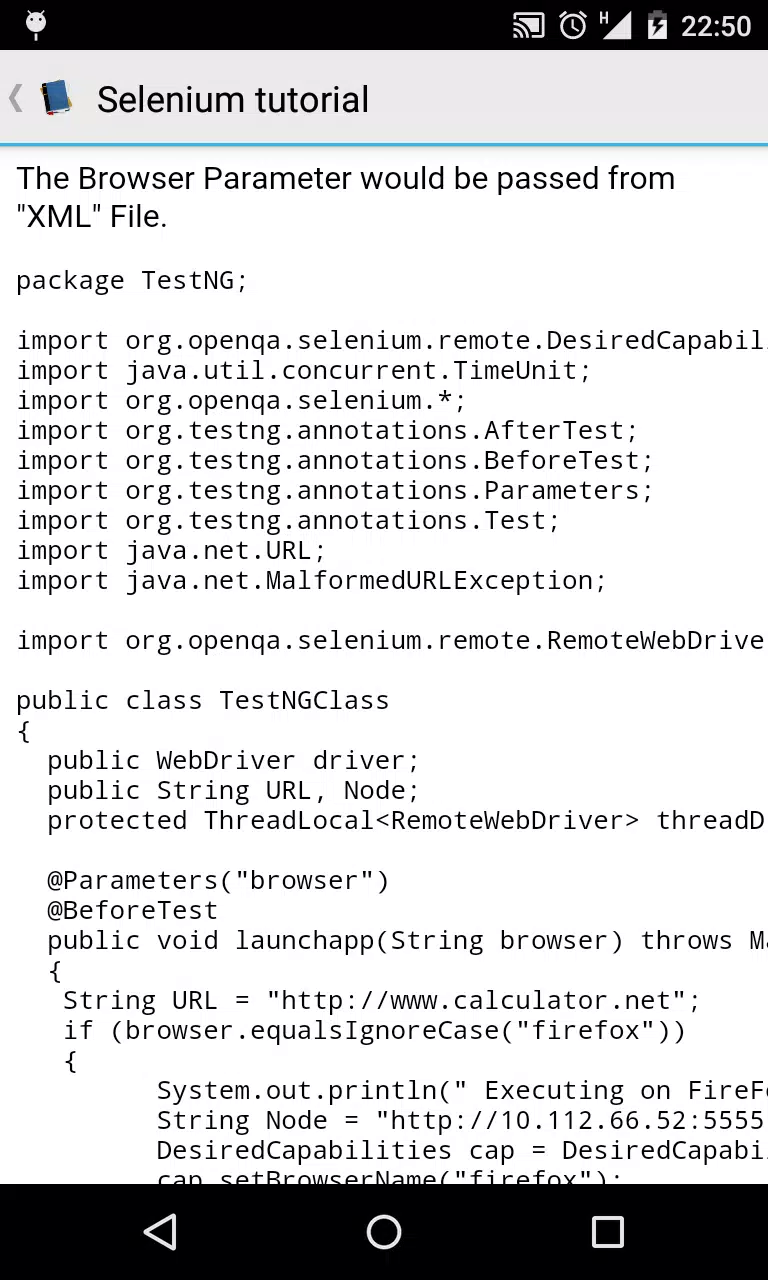Tap the blue book app icon
This screenshot has width=768, height=1280.
tap(56, 98)
